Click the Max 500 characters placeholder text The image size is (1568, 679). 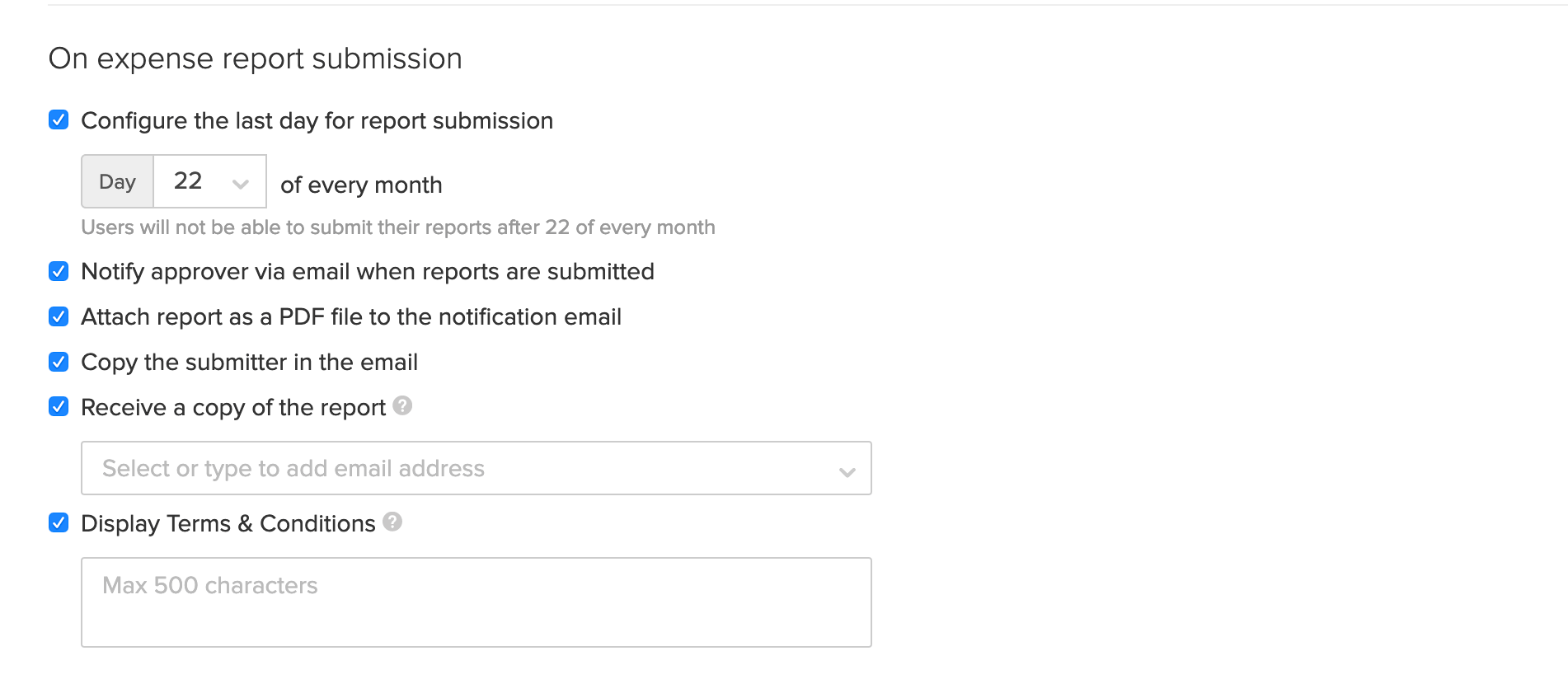209,585
